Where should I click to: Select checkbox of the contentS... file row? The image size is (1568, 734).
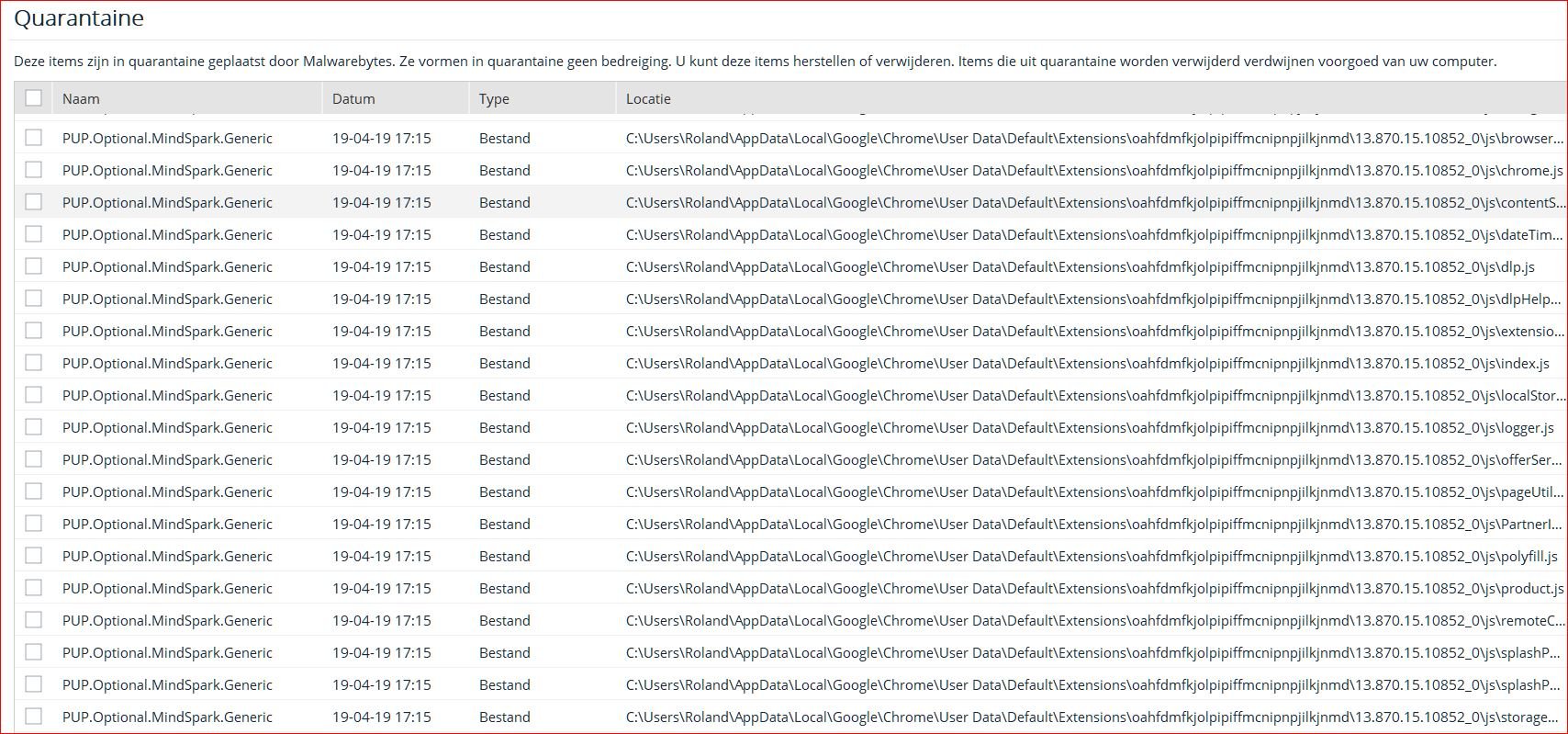(34, 201)
